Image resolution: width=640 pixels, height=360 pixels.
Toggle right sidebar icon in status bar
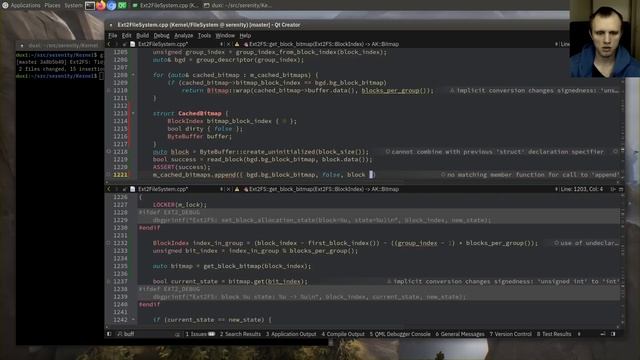coord(613,334)
